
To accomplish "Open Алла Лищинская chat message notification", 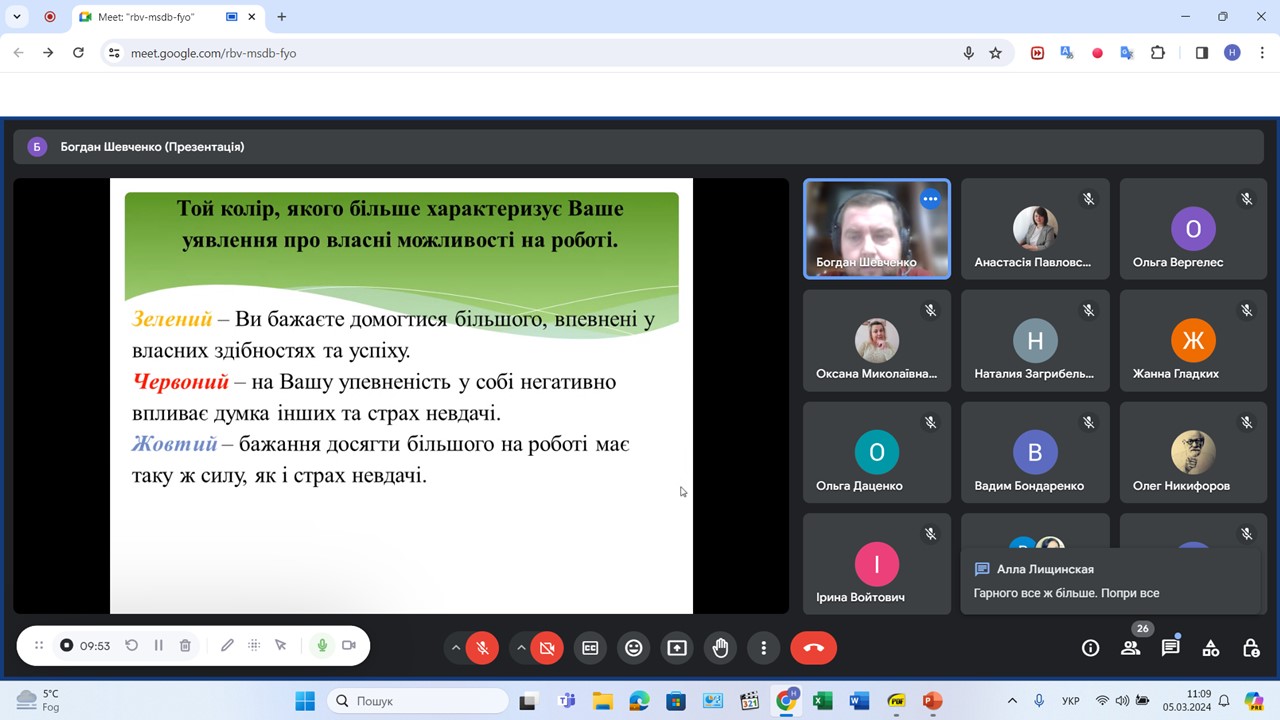I will coord(1110,581).
